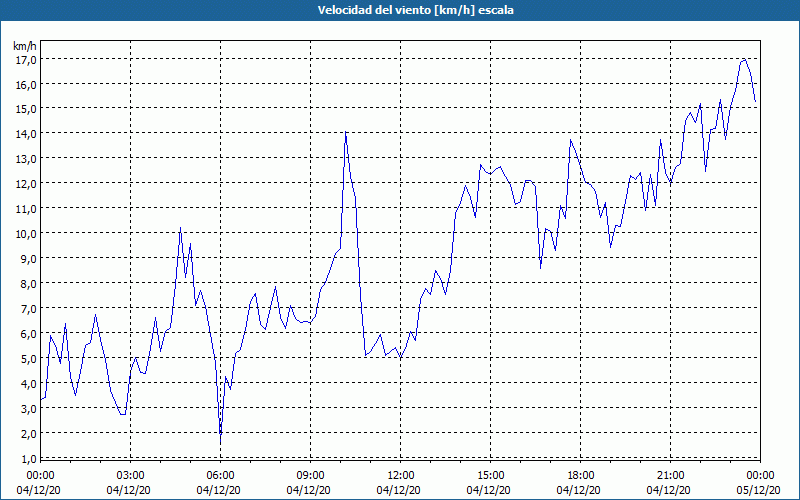Image resolution: width=800 pixels, height=500 pixels.
Task: Click the 15,0 y-axis value
Action: coord(26,109)
